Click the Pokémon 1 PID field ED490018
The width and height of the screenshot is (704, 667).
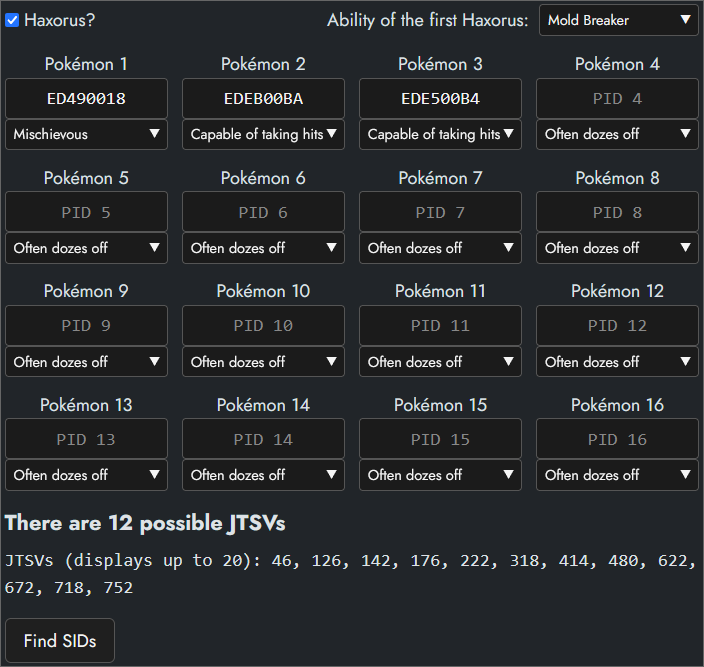coord(86,99)
